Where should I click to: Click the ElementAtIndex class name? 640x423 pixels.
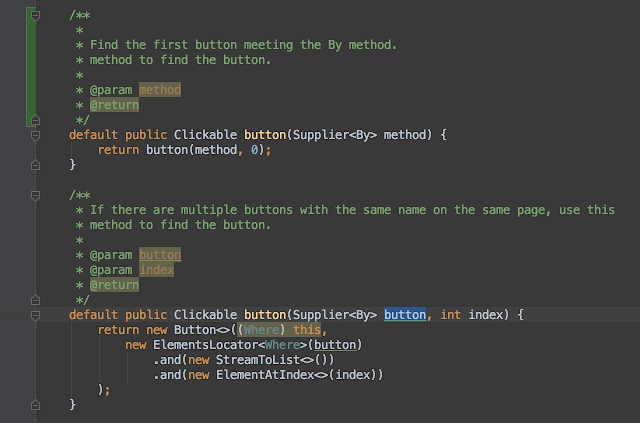click(x=265, y=375)
